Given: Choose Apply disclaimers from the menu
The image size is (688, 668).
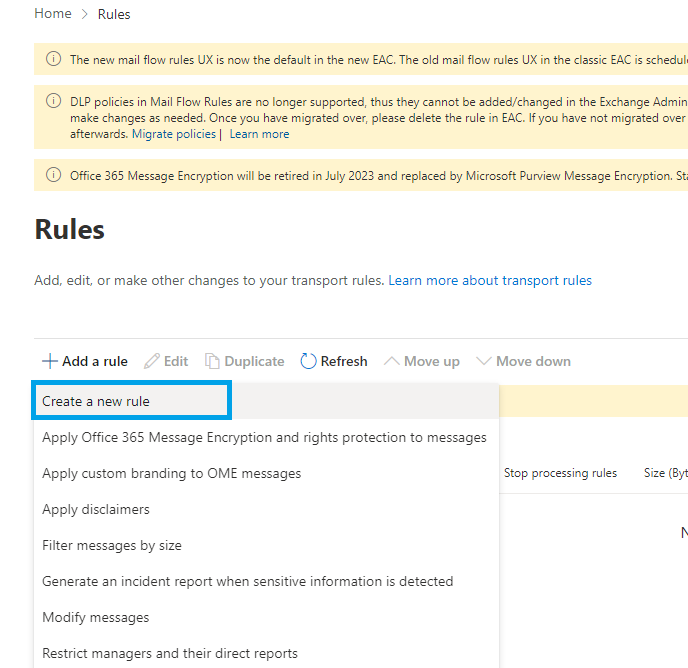Looking at the screenshot, I should pos(96,509).
